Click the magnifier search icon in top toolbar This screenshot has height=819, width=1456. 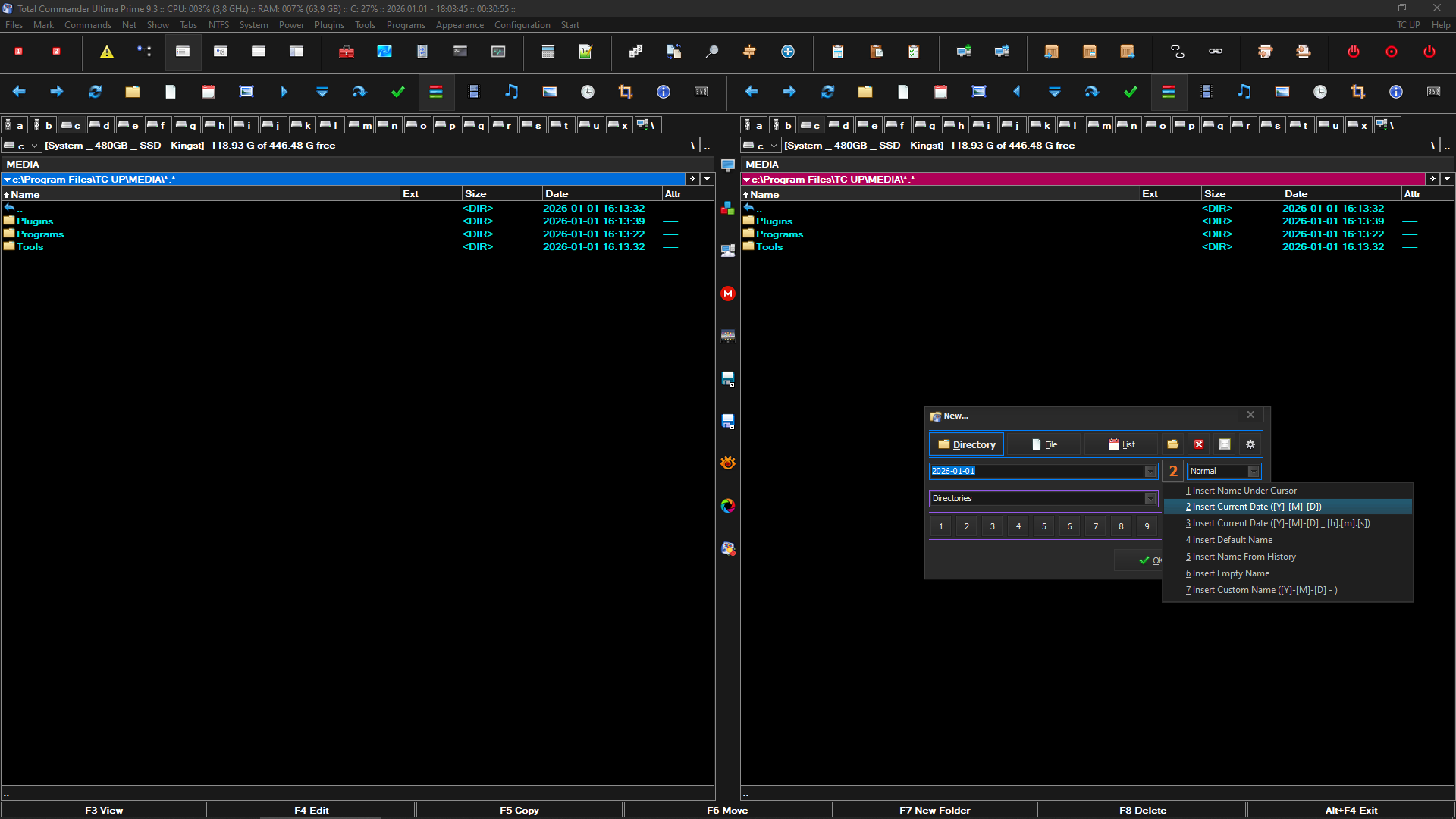point(711,52)
